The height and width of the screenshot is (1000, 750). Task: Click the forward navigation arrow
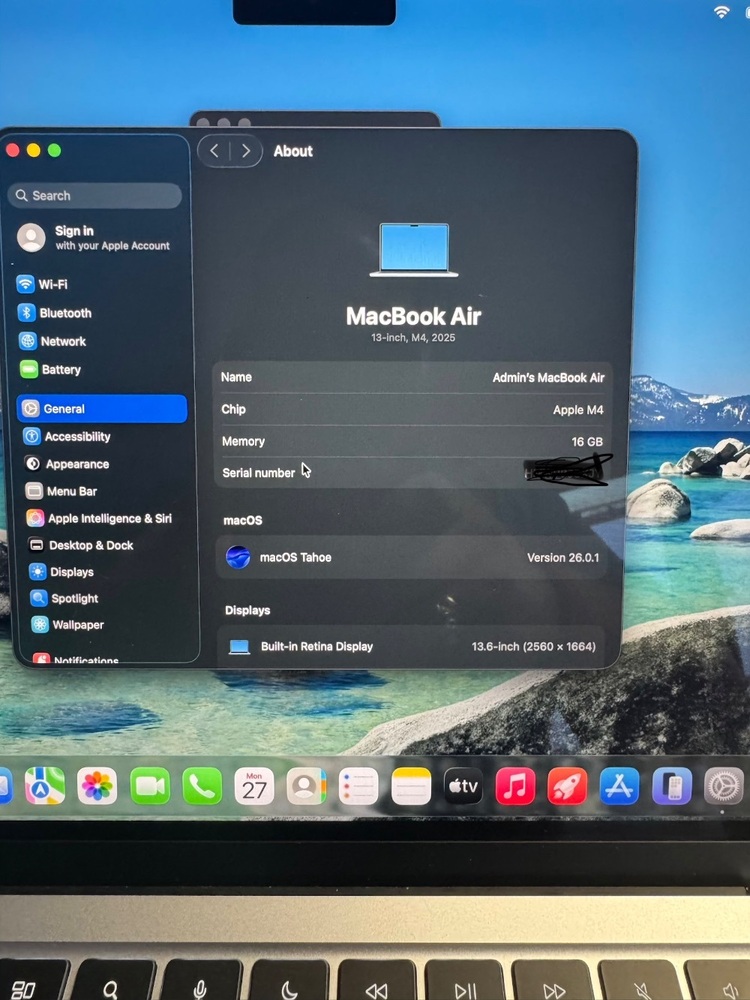click(x=246, y=151)
